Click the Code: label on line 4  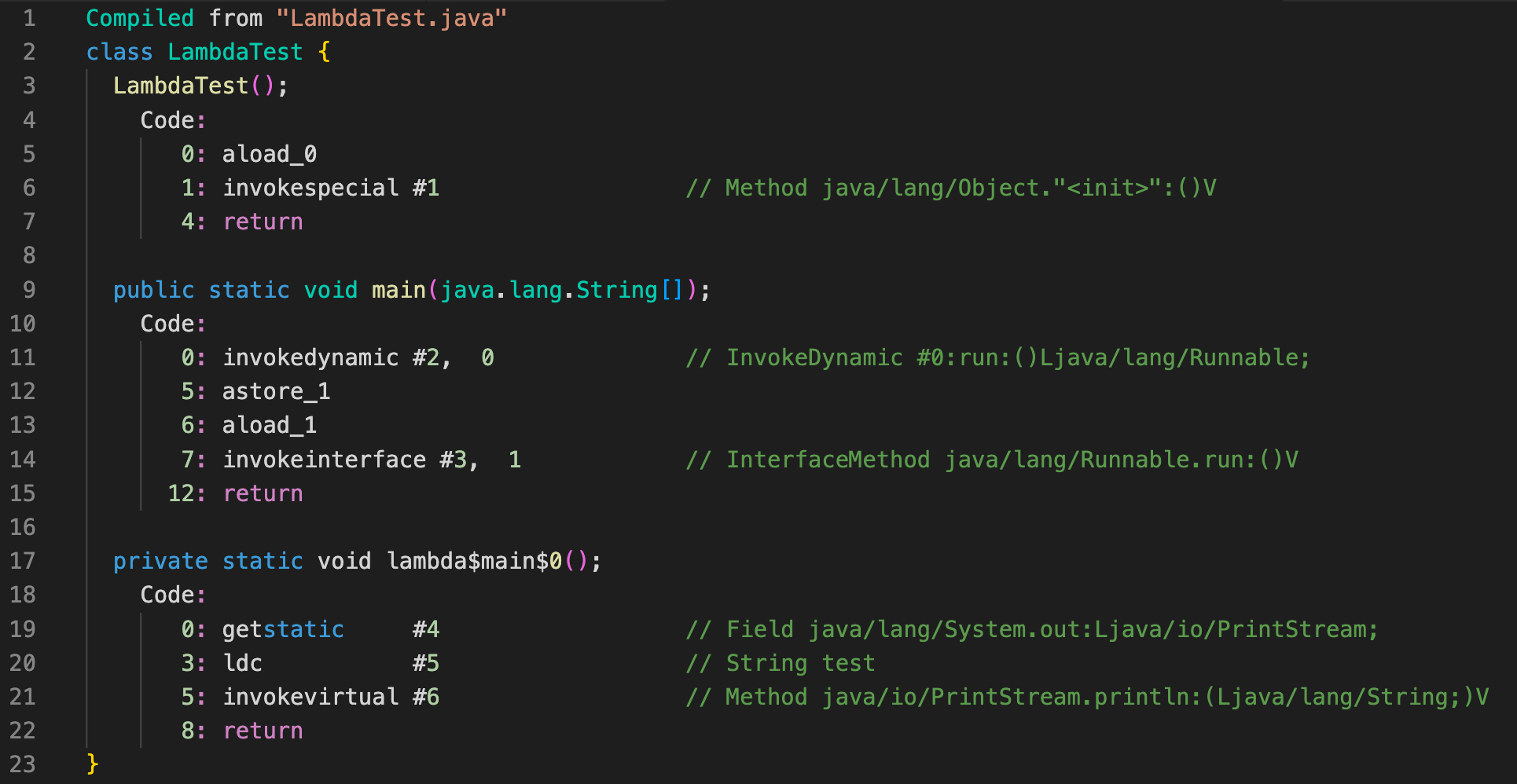(x=173, y=120)
